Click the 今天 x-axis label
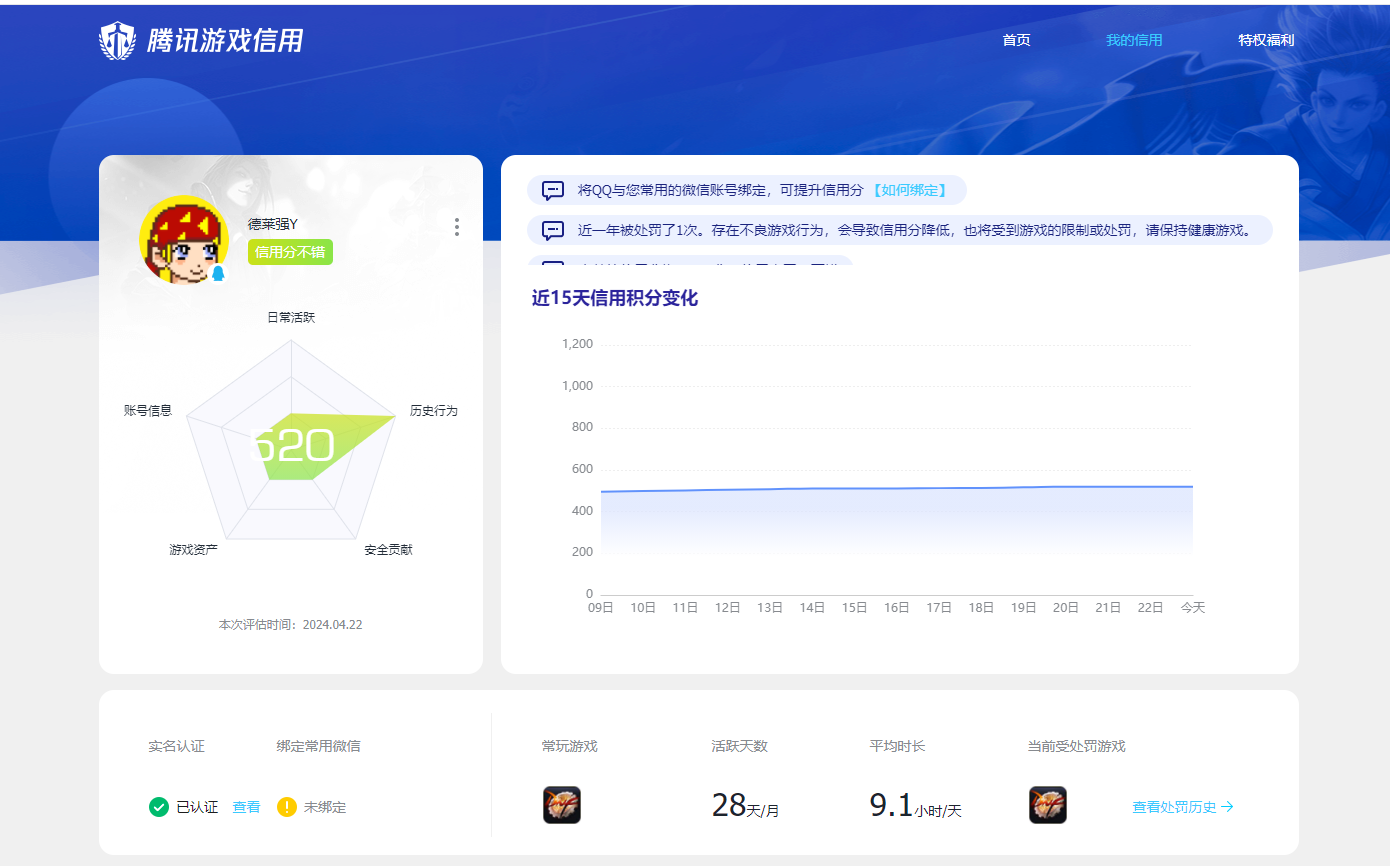This screenshot has width=1390, height=866. pos(1193,607)
